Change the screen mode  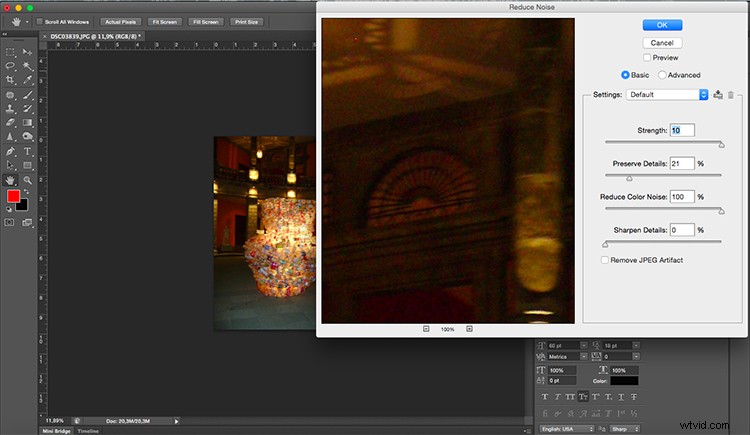tap(27, 223)
